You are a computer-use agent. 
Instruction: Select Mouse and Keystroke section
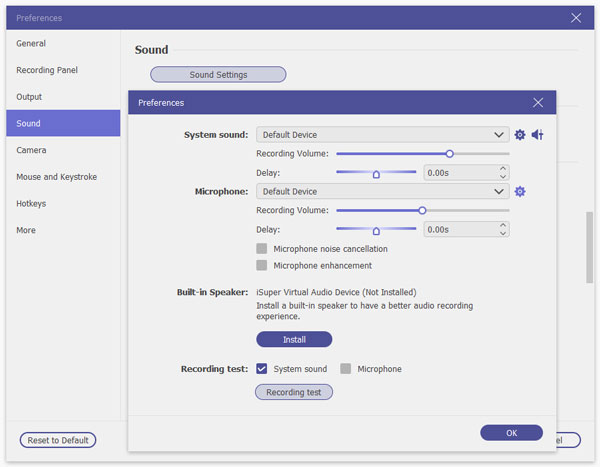point(56,177)
